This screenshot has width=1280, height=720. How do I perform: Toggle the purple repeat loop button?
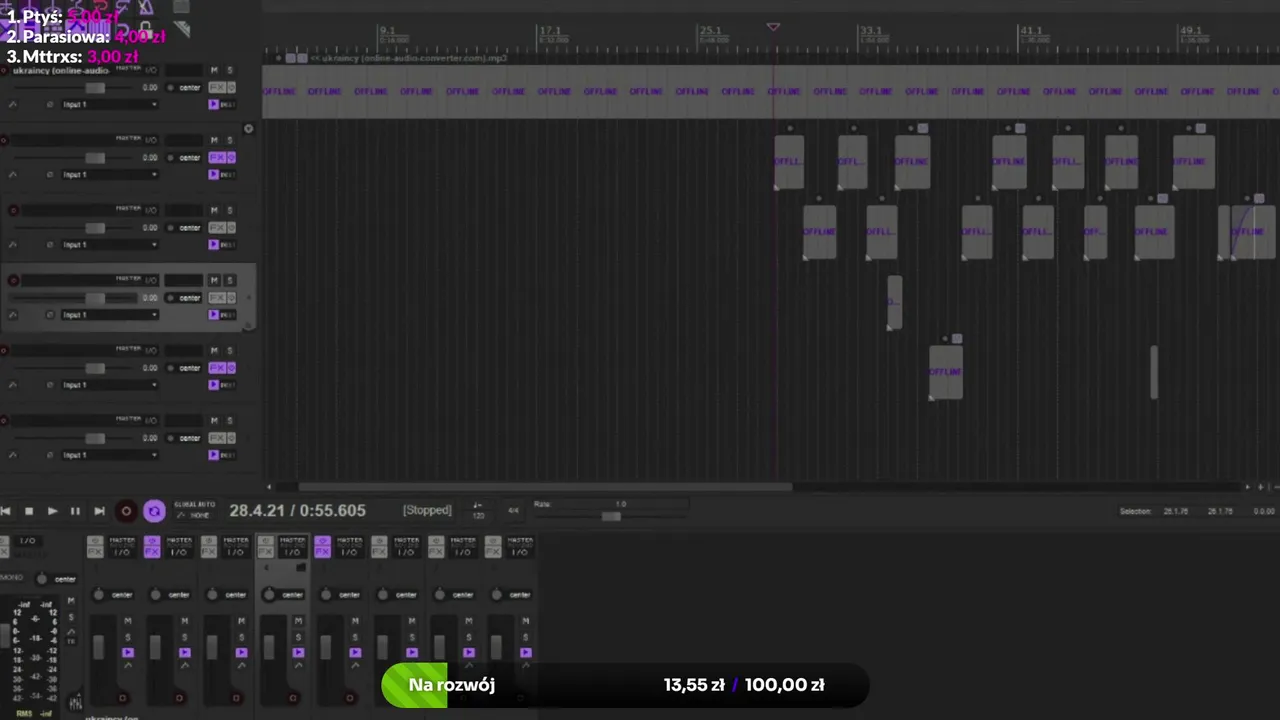pyautogui.click(x=154, y=511)
